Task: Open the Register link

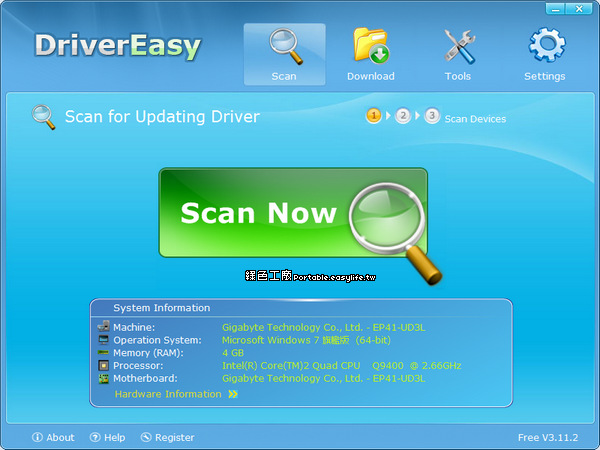Action: click(174, 437)
